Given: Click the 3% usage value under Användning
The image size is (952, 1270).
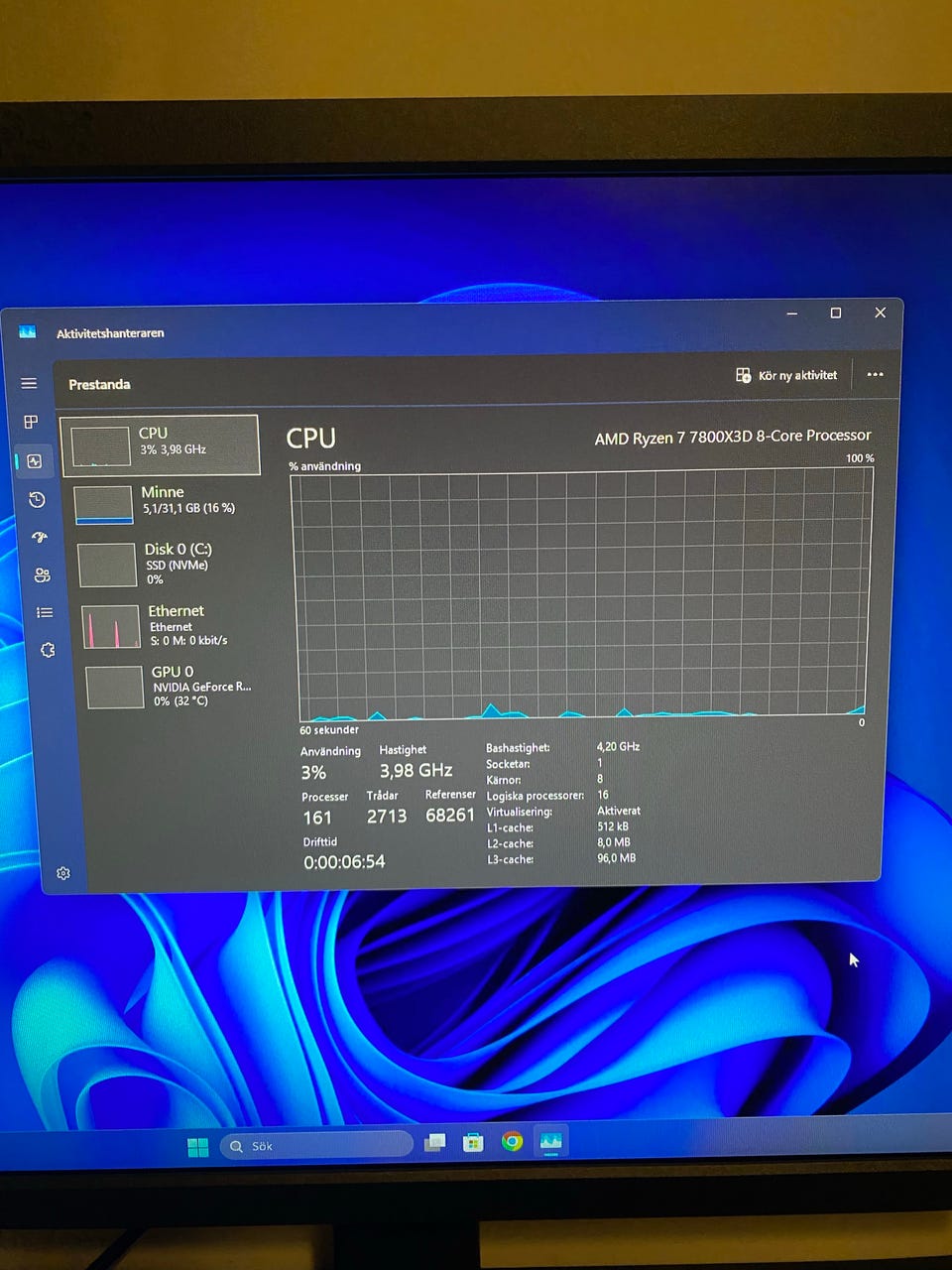Looking at the screenshot, I should click(x=313, y=772).
